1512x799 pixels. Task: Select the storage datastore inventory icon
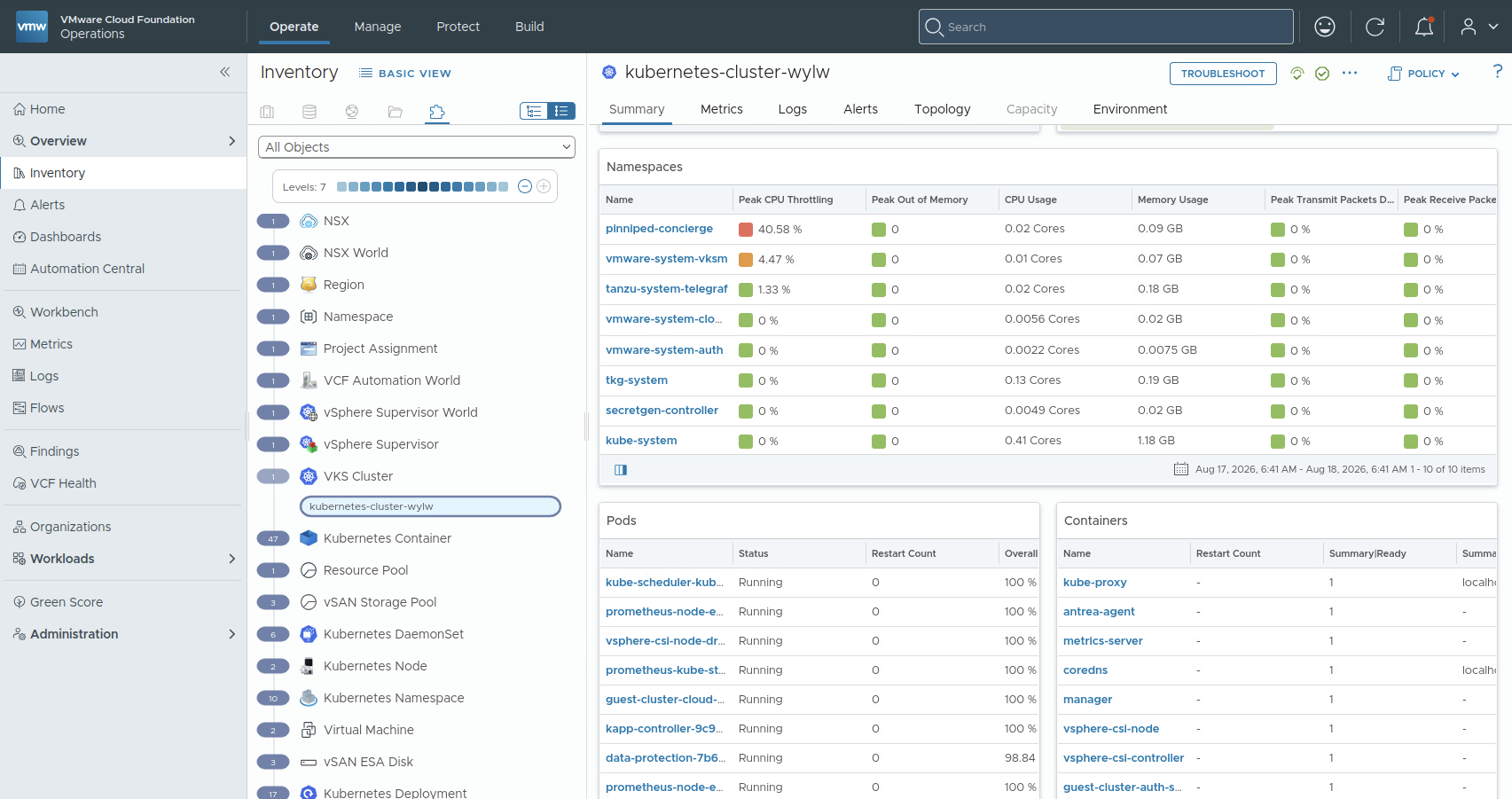(x=309, y=112)
